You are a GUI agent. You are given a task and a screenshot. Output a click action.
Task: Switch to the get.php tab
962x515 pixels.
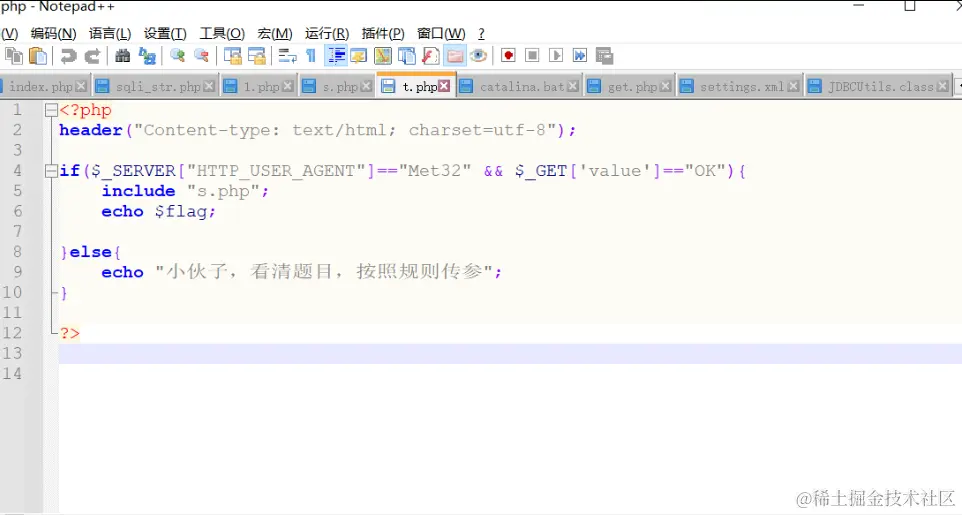[x=633, y=87]
